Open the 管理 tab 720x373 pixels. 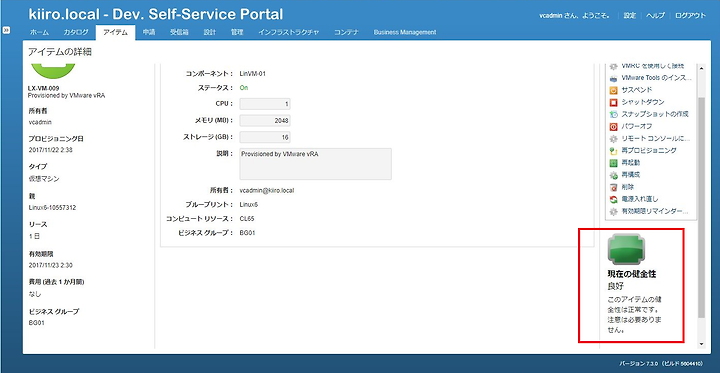coord(237,32)
